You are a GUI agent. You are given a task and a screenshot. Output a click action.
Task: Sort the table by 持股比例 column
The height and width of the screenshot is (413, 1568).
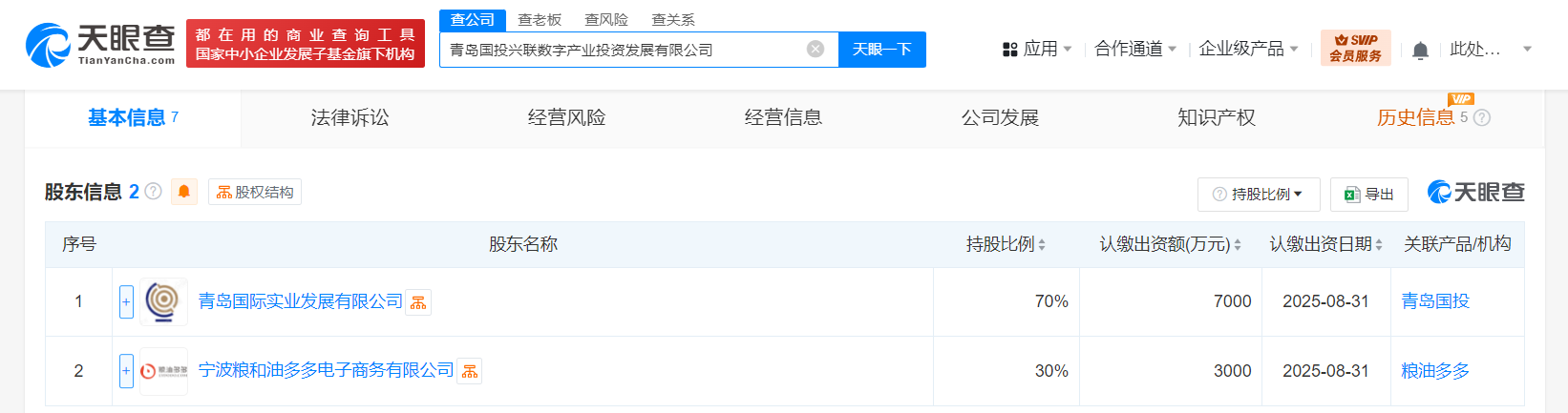coord(1006,245)
